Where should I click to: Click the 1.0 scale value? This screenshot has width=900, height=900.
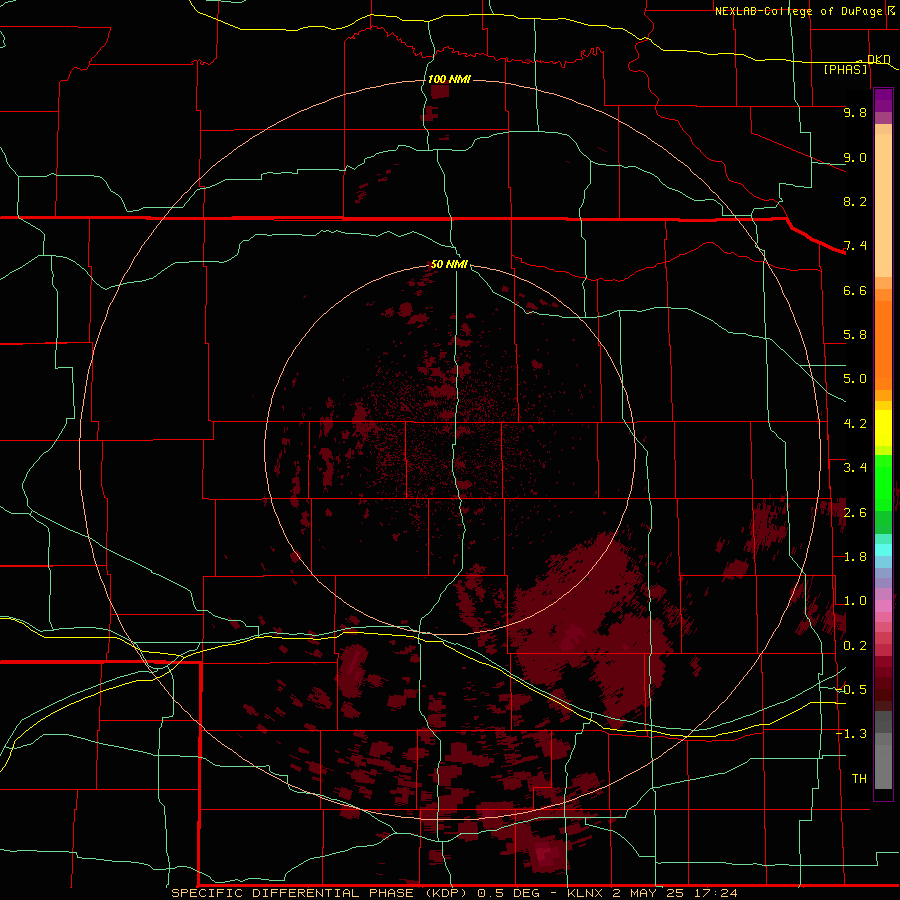[x=855, y=601]
